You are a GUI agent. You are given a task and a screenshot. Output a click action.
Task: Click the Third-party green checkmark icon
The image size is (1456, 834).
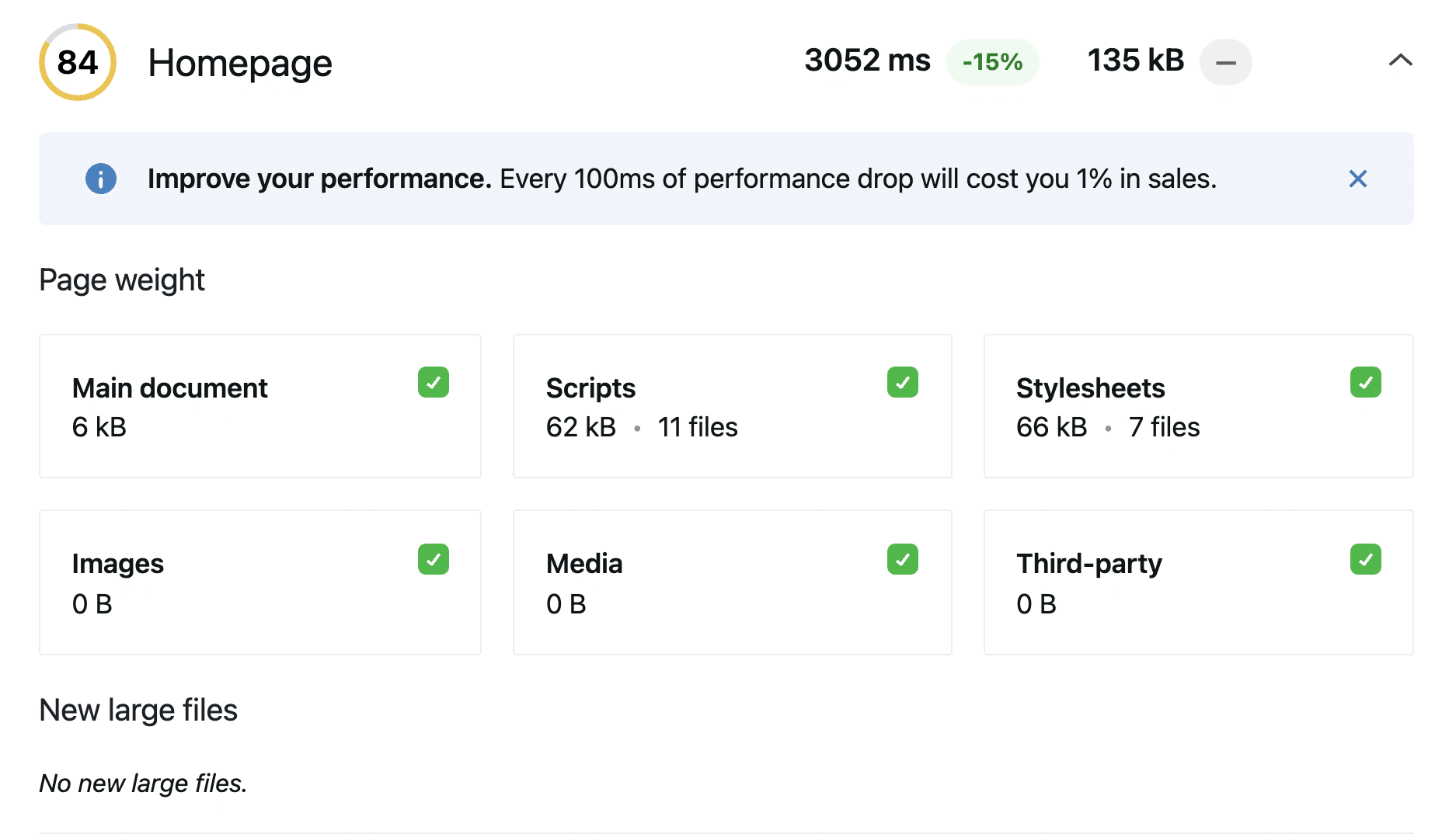click(1365, 559)
